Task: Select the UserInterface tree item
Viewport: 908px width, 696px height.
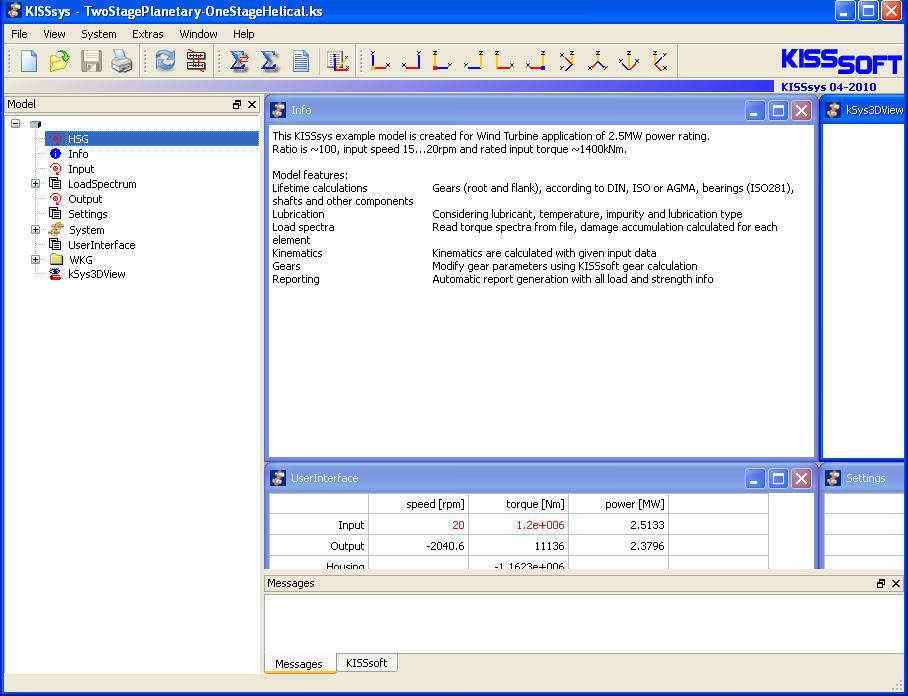Action: [x=101, y=245]
